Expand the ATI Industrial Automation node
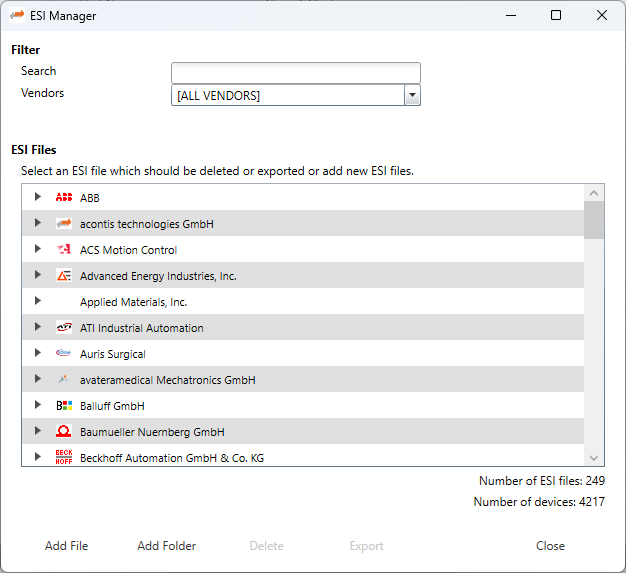 click(38, 327)
